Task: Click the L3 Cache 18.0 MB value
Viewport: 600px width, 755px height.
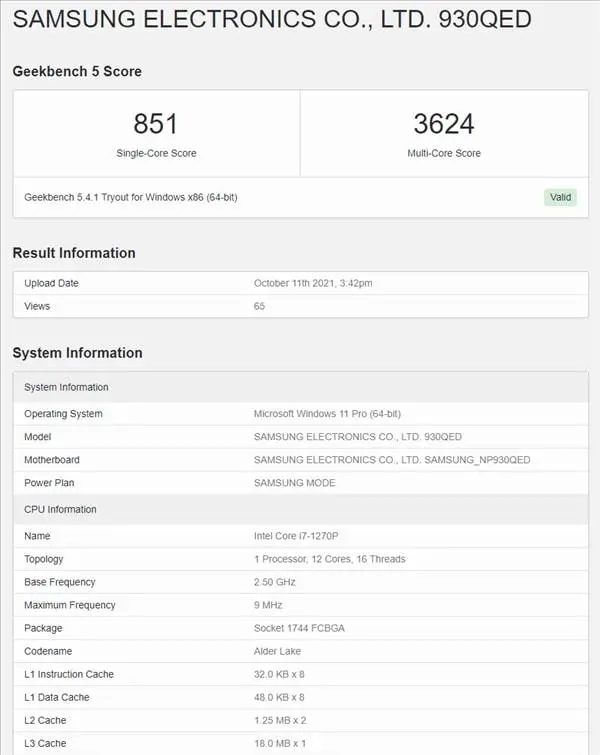Action: coord(282,743)
